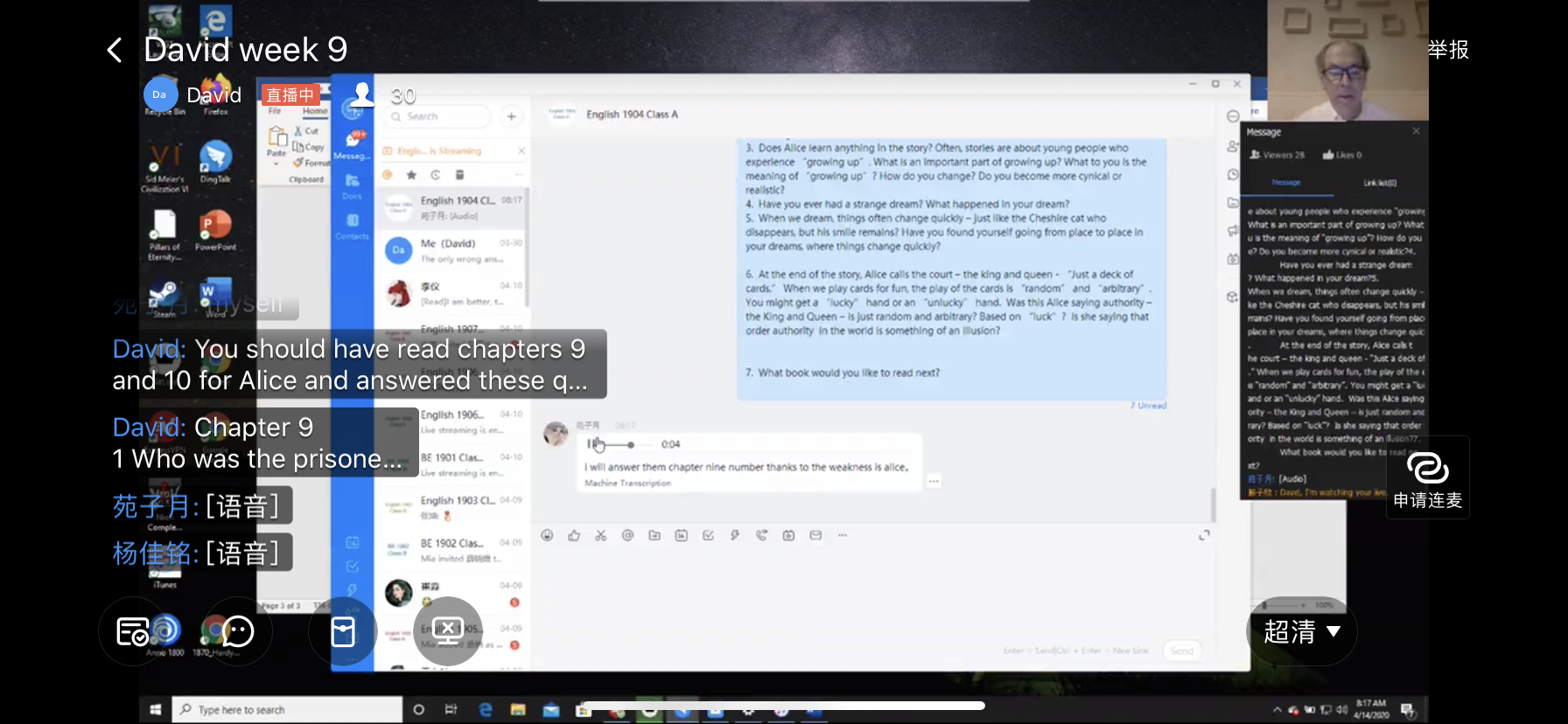Click the taskbar 'Type here to search' box

pos(287,710)
